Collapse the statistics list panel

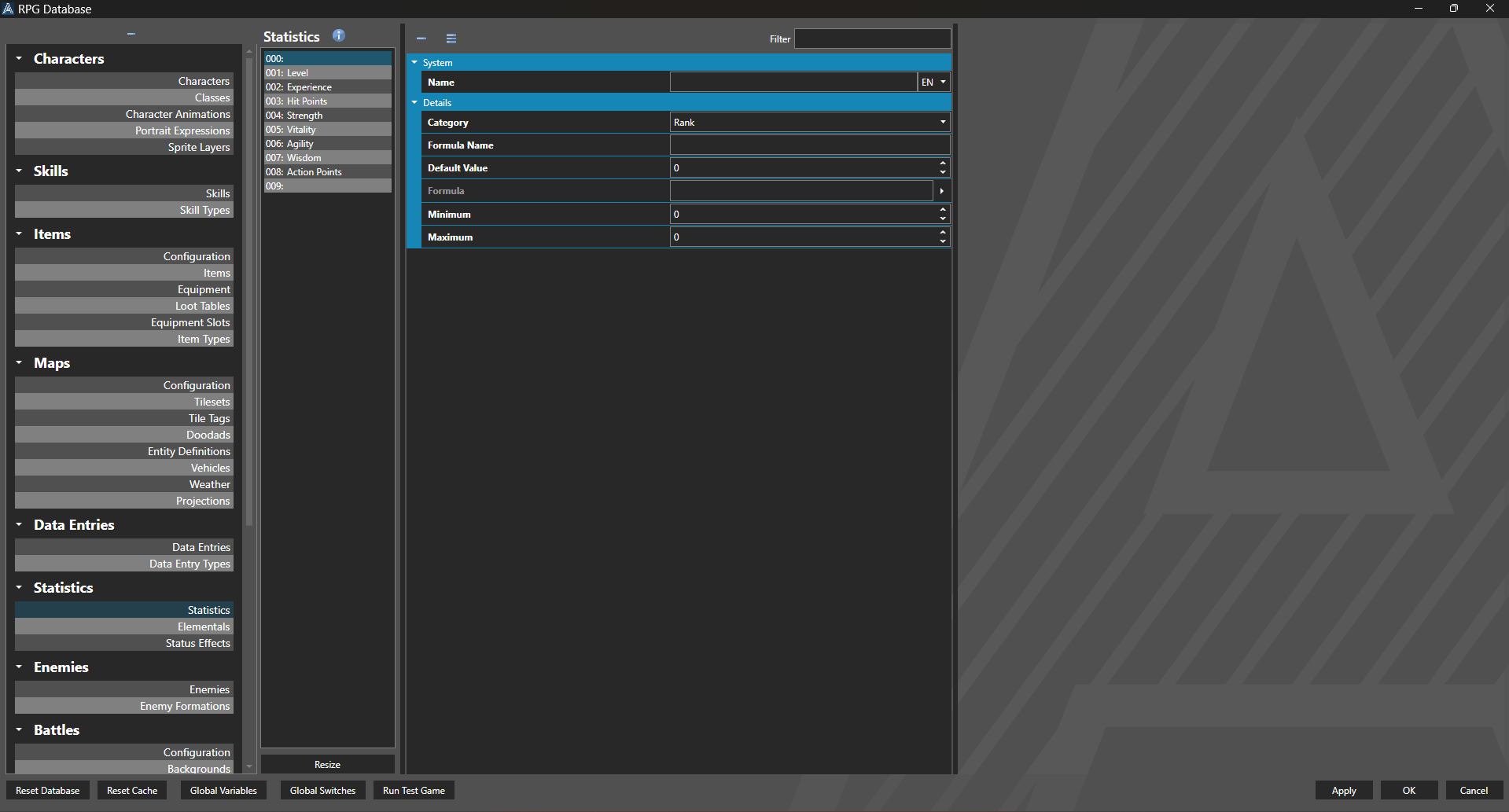[x=421, y=38]
